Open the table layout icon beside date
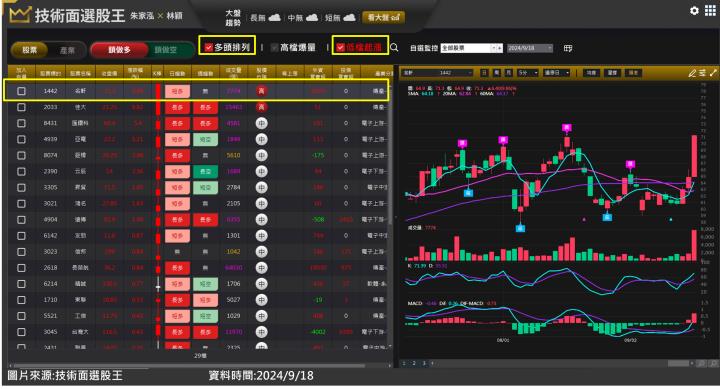This screenshot has height=389, width=720. (568, 48)
